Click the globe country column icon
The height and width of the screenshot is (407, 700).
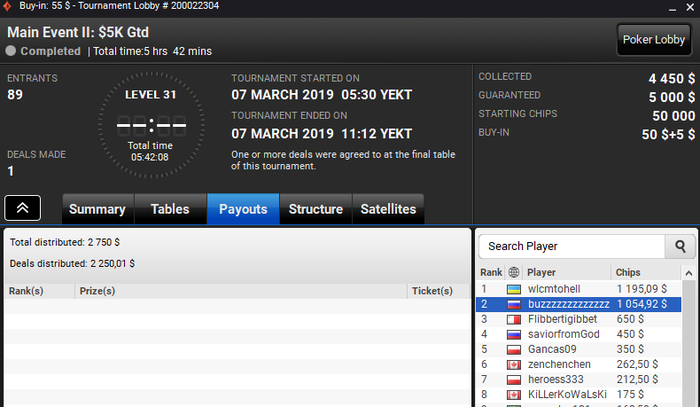point(514,272)
